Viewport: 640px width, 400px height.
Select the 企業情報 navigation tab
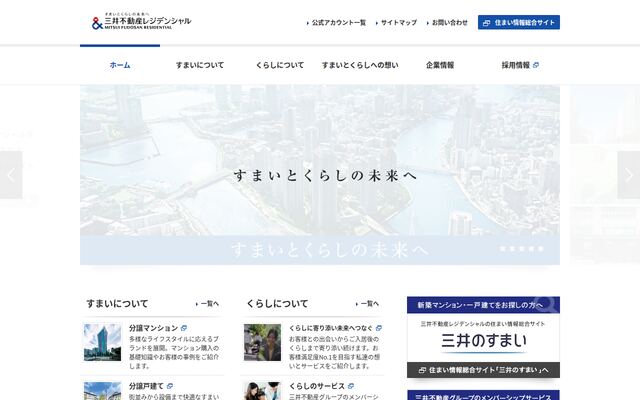click(440, 65)
